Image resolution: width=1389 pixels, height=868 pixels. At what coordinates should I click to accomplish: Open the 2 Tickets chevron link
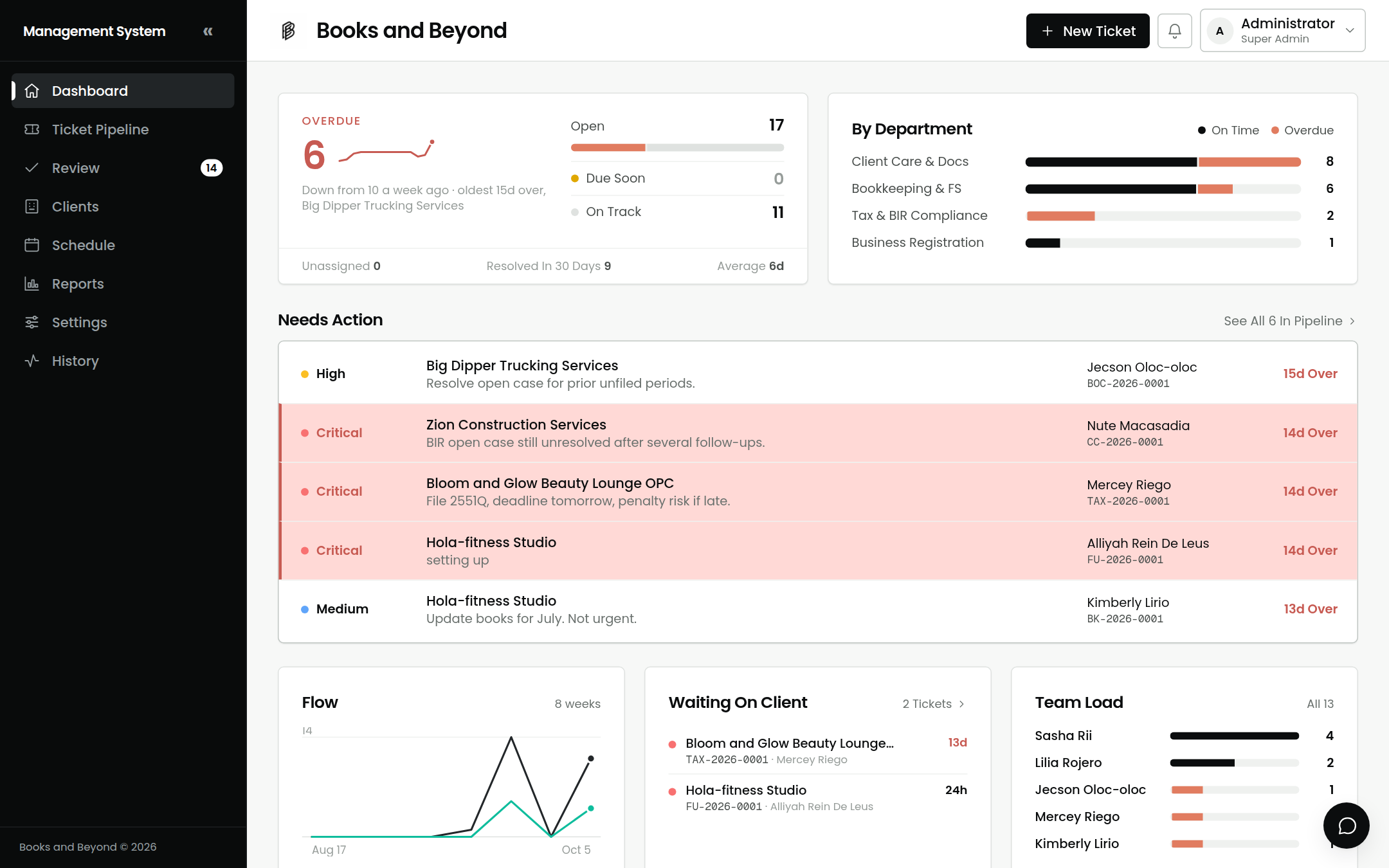coord(934,703)
